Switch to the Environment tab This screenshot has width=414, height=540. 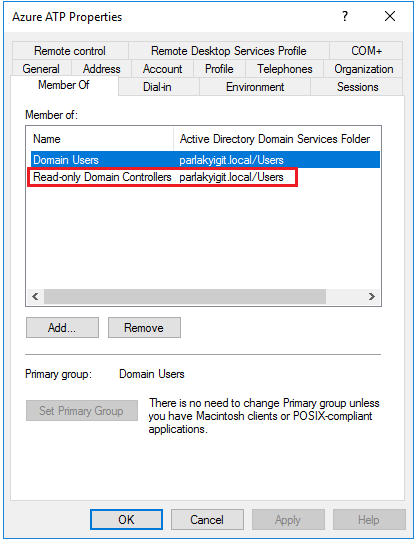255,87
